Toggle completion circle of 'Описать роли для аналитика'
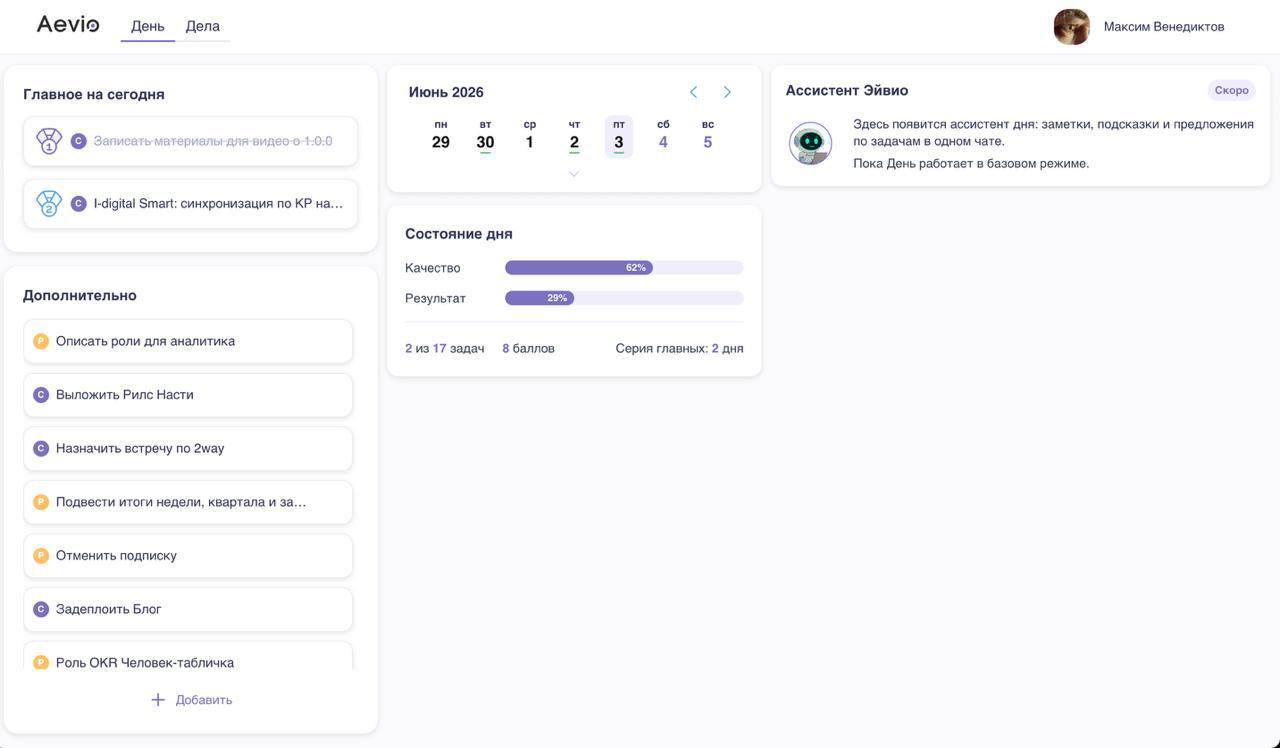This screenshot has width=1280, height=748. (41, 341)
